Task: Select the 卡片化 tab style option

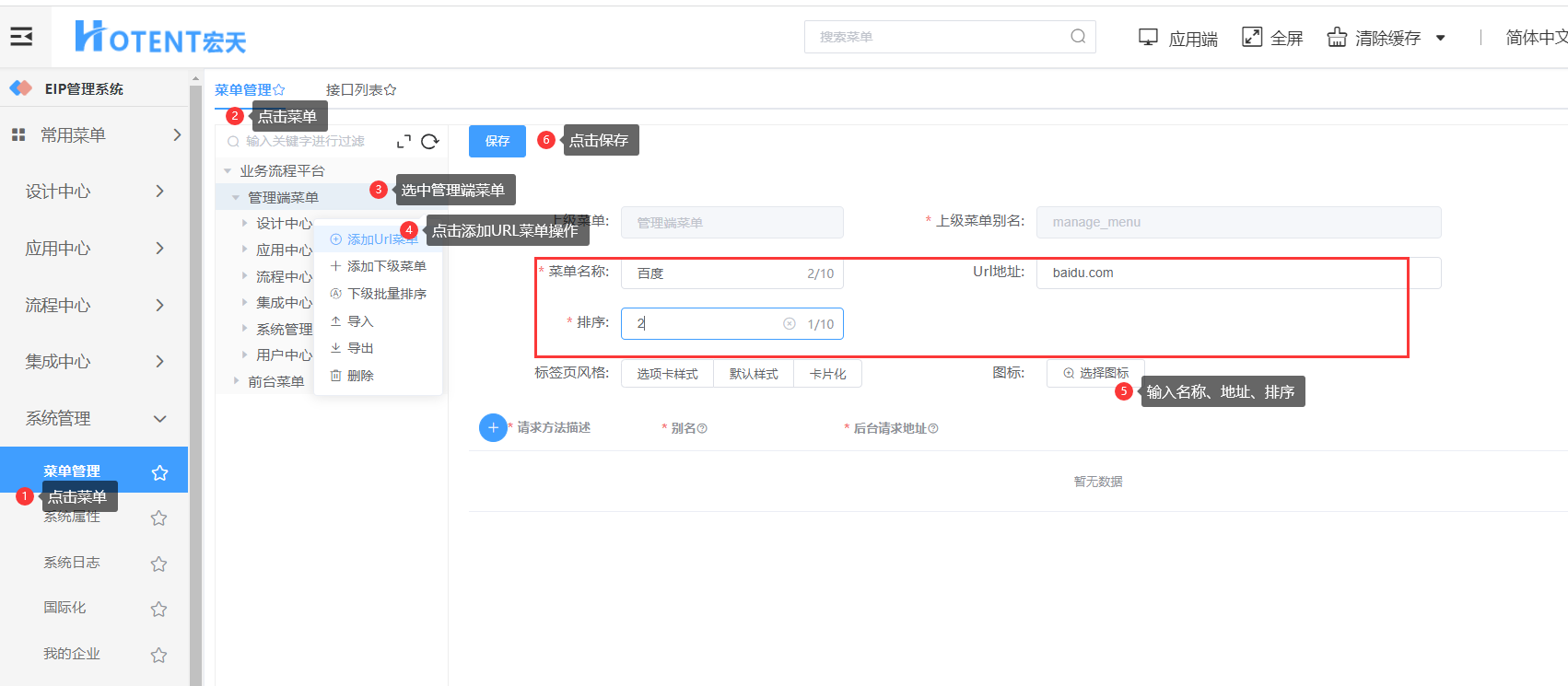Action: pos(827,374)
